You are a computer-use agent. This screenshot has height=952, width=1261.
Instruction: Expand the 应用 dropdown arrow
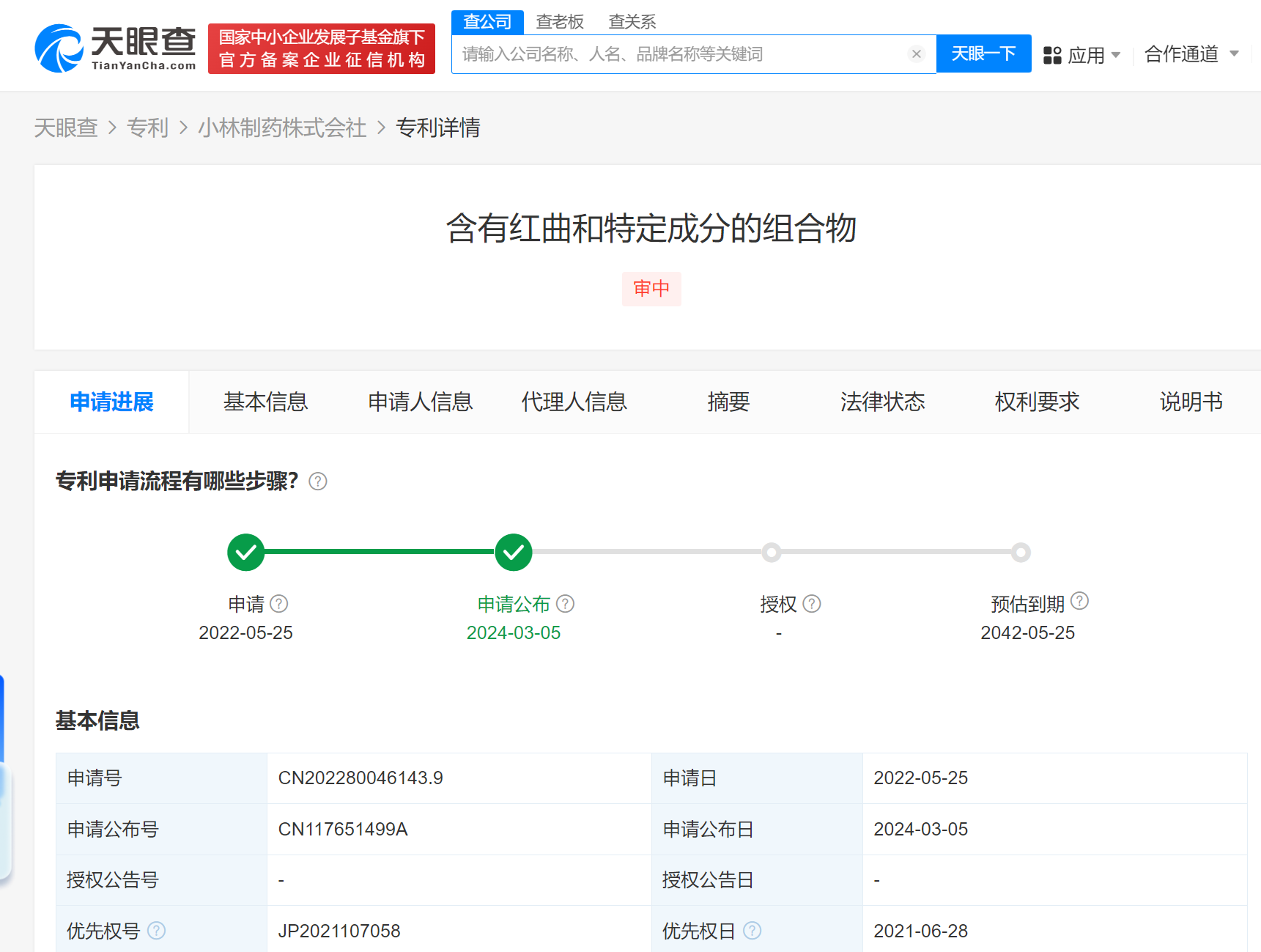[x=1115, y=55]
